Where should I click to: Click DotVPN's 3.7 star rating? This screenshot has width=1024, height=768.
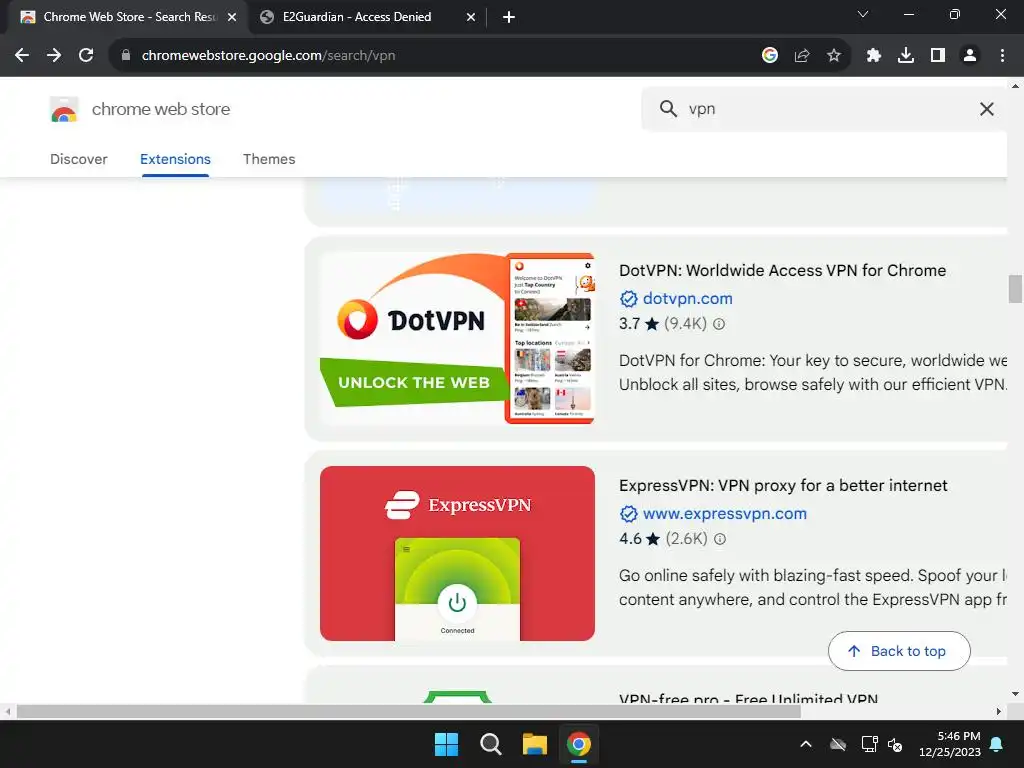[639, 324]
